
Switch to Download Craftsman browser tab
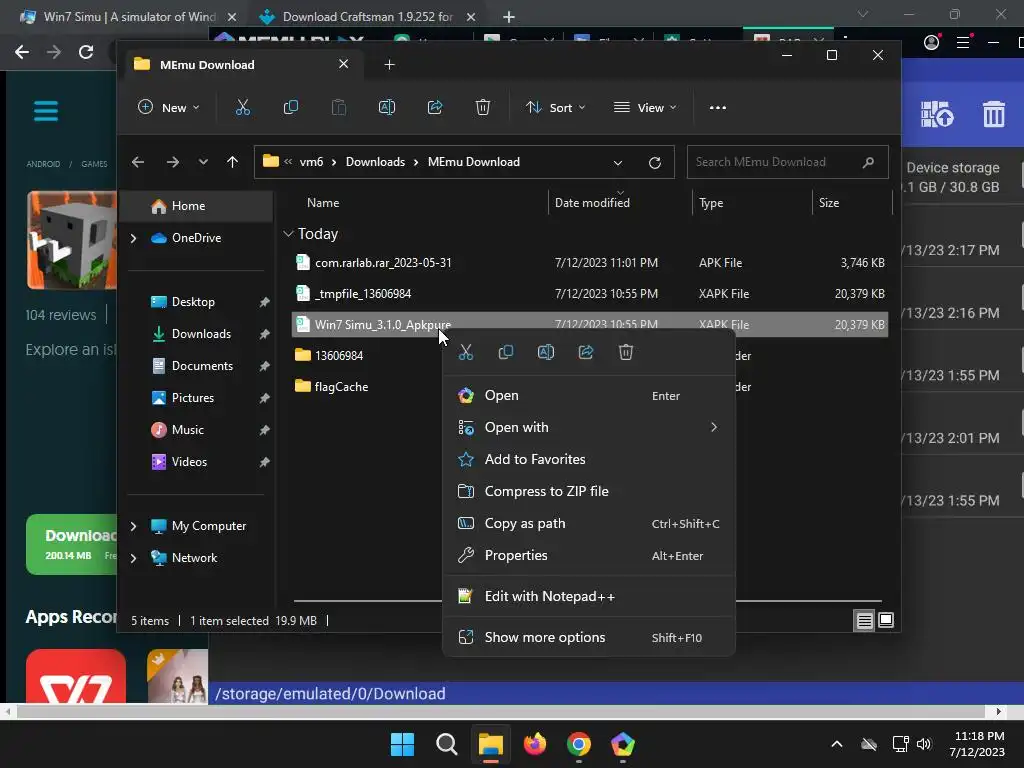369,17
